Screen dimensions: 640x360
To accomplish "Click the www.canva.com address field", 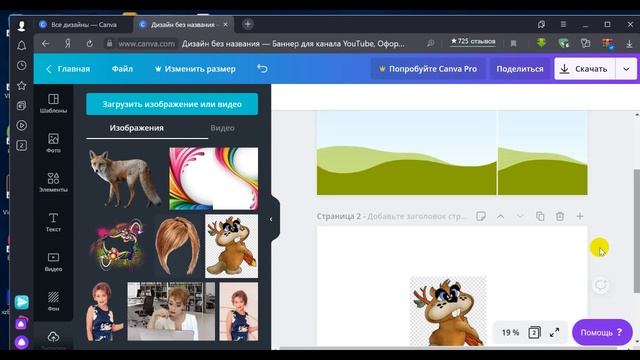I will click(146, 43).
